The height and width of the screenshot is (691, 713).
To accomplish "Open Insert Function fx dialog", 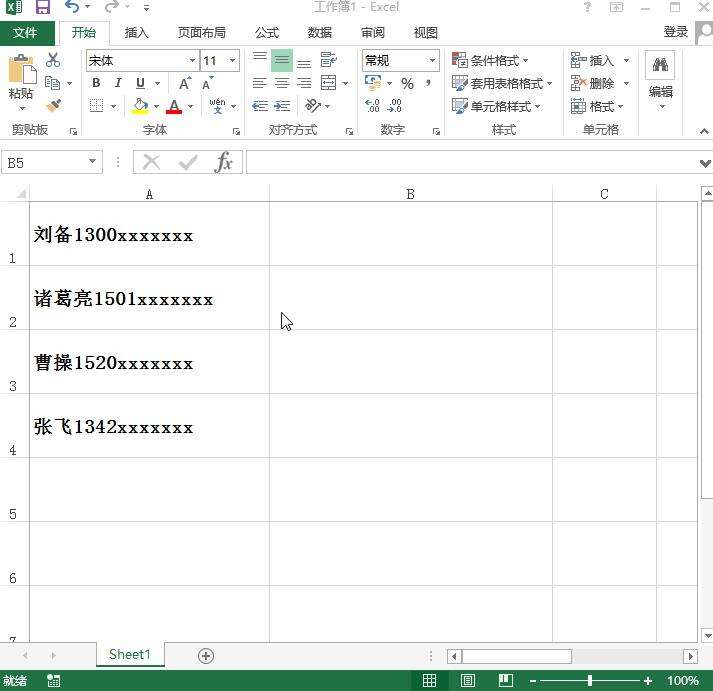I will point(223,162).
